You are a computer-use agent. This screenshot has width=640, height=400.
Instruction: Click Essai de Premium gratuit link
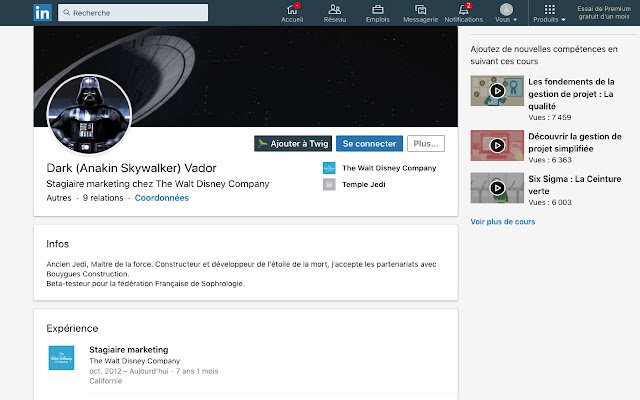(x=604, y=13)
